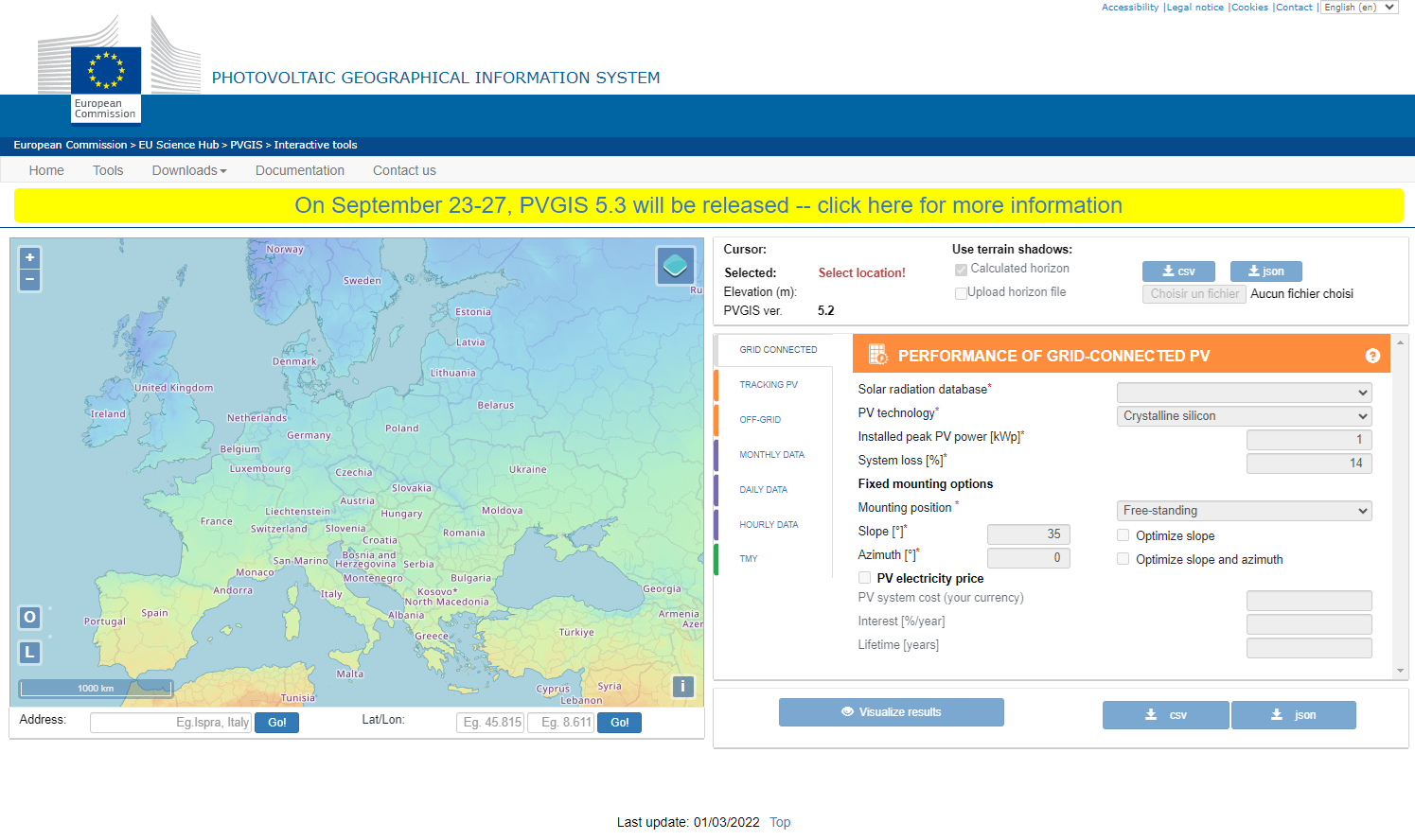Open Tools menu item
The width and height of the screenshot is (1415, 840).
(x=108, y=170)
